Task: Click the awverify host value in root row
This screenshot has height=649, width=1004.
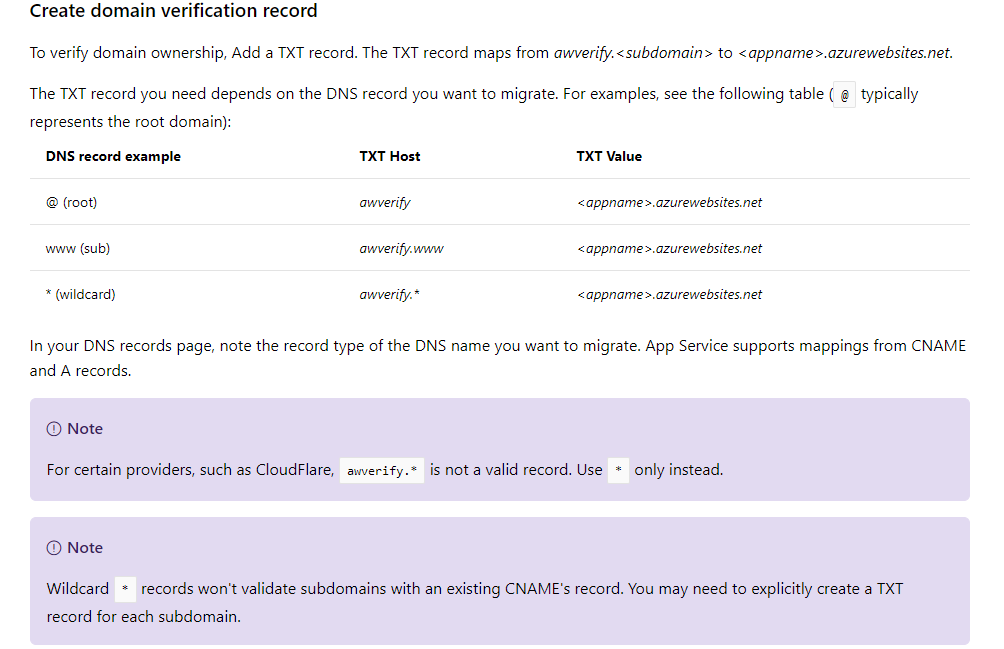Action: (x=385, y=202)
